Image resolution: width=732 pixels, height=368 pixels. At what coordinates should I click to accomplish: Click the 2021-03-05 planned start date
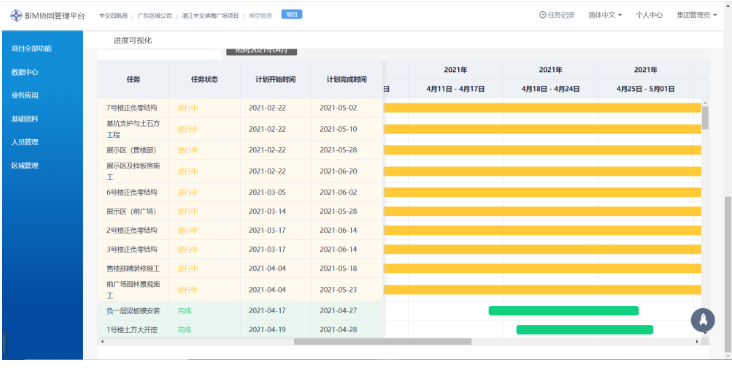(x=267, y=192)
